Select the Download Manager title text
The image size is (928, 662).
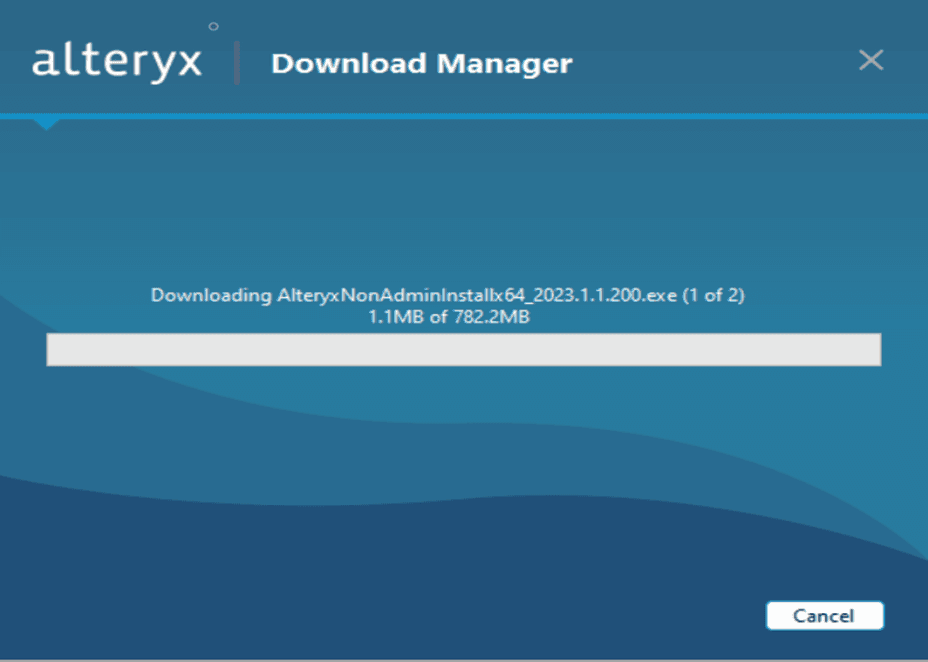pyautogui.click(x=421, y=64)
